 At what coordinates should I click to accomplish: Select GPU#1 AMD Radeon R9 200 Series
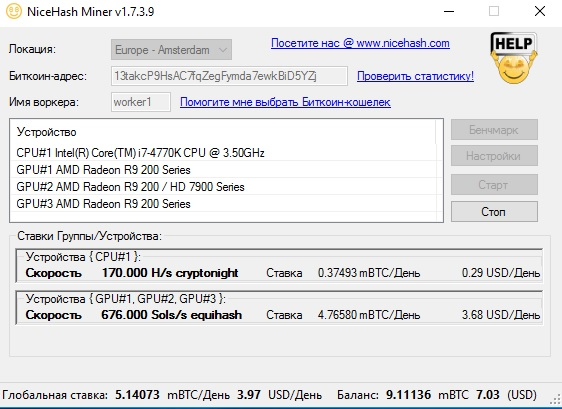point(226,170)
